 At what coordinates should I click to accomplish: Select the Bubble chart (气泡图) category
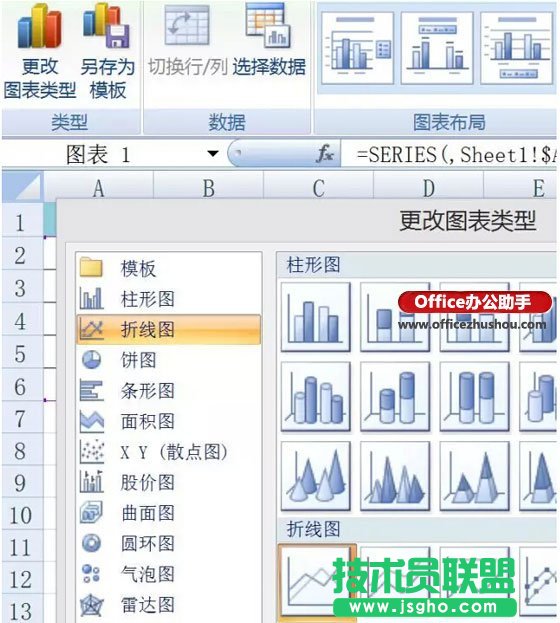tap(169, 574)
